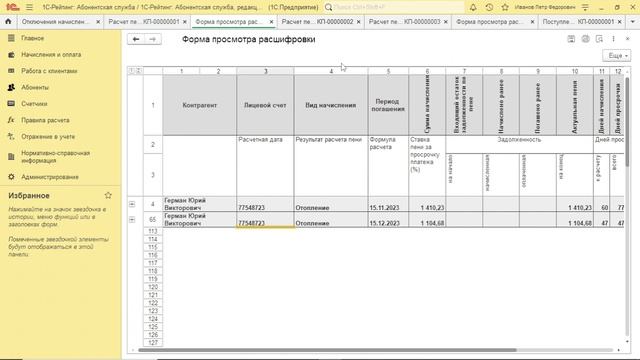
Task: Close the decoding form with X
Action: (x=627, y=39)
